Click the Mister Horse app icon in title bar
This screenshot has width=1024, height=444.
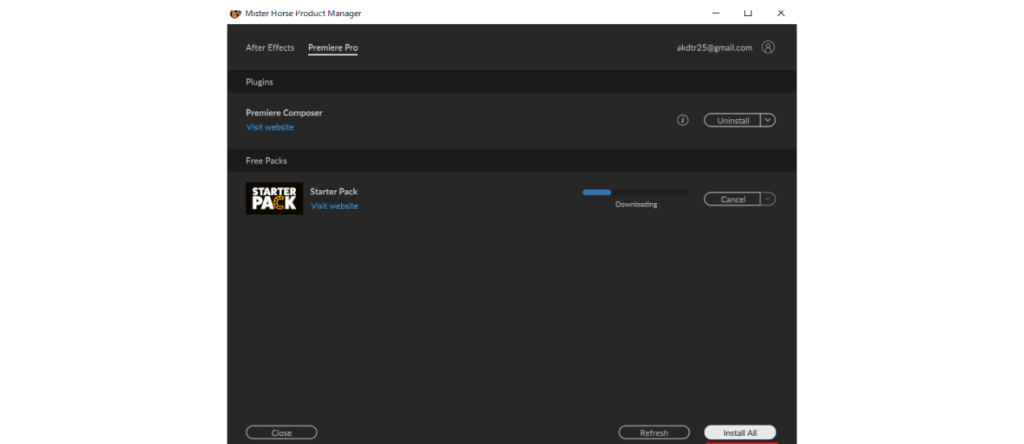coord(235,13)
